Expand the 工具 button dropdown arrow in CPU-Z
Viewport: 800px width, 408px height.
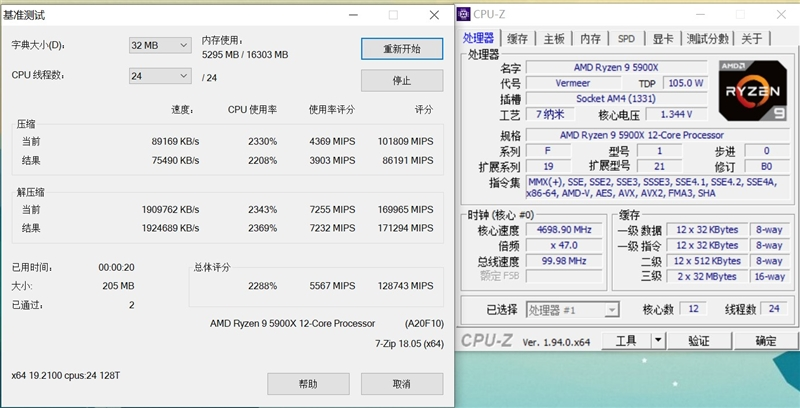point(659,340)
